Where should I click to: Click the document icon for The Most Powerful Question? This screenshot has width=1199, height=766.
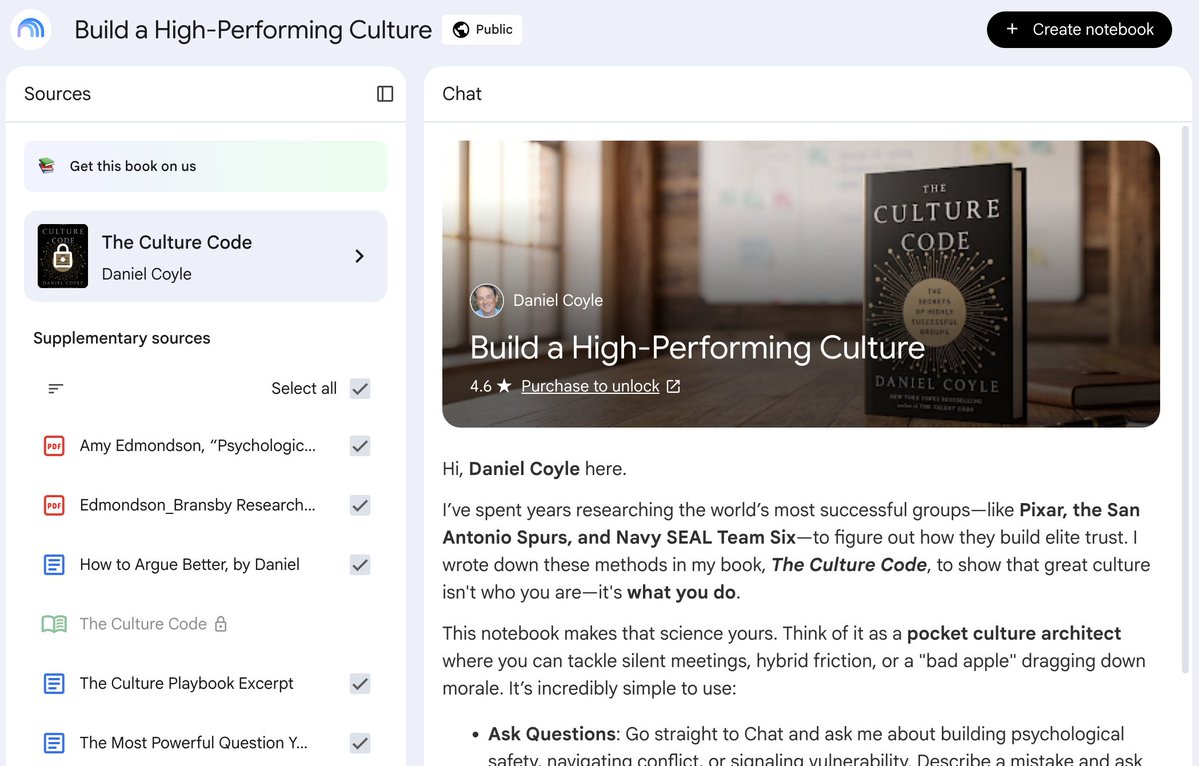pos(54,743)
